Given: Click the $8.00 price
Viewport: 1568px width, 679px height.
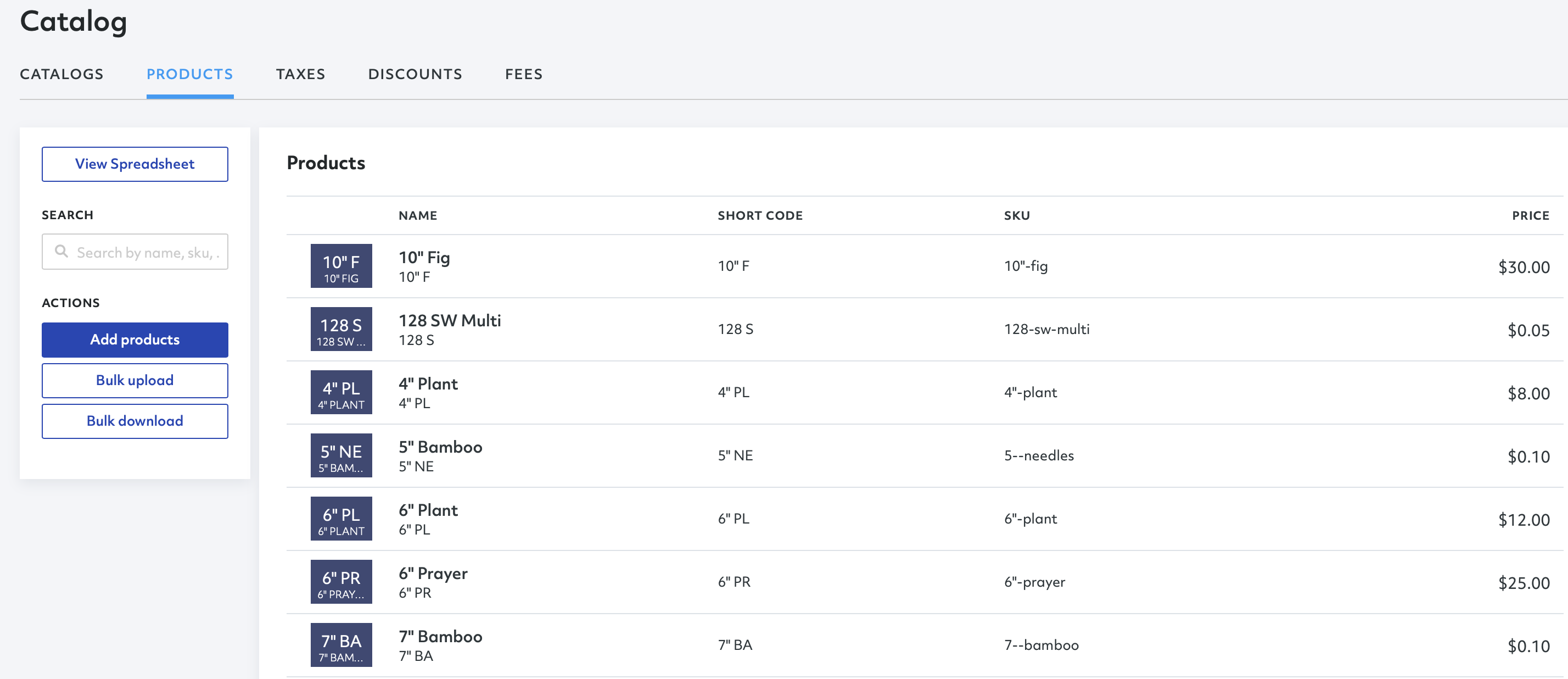Looking at the screenshot, I should pyautogui.click(x=1529, y=394).
